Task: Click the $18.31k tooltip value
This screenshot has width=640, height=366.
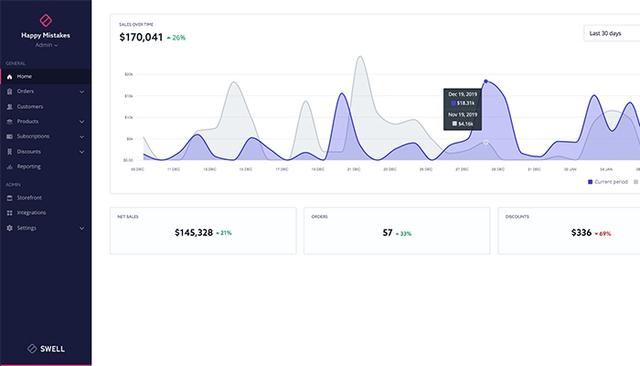Action: point(466,103)
